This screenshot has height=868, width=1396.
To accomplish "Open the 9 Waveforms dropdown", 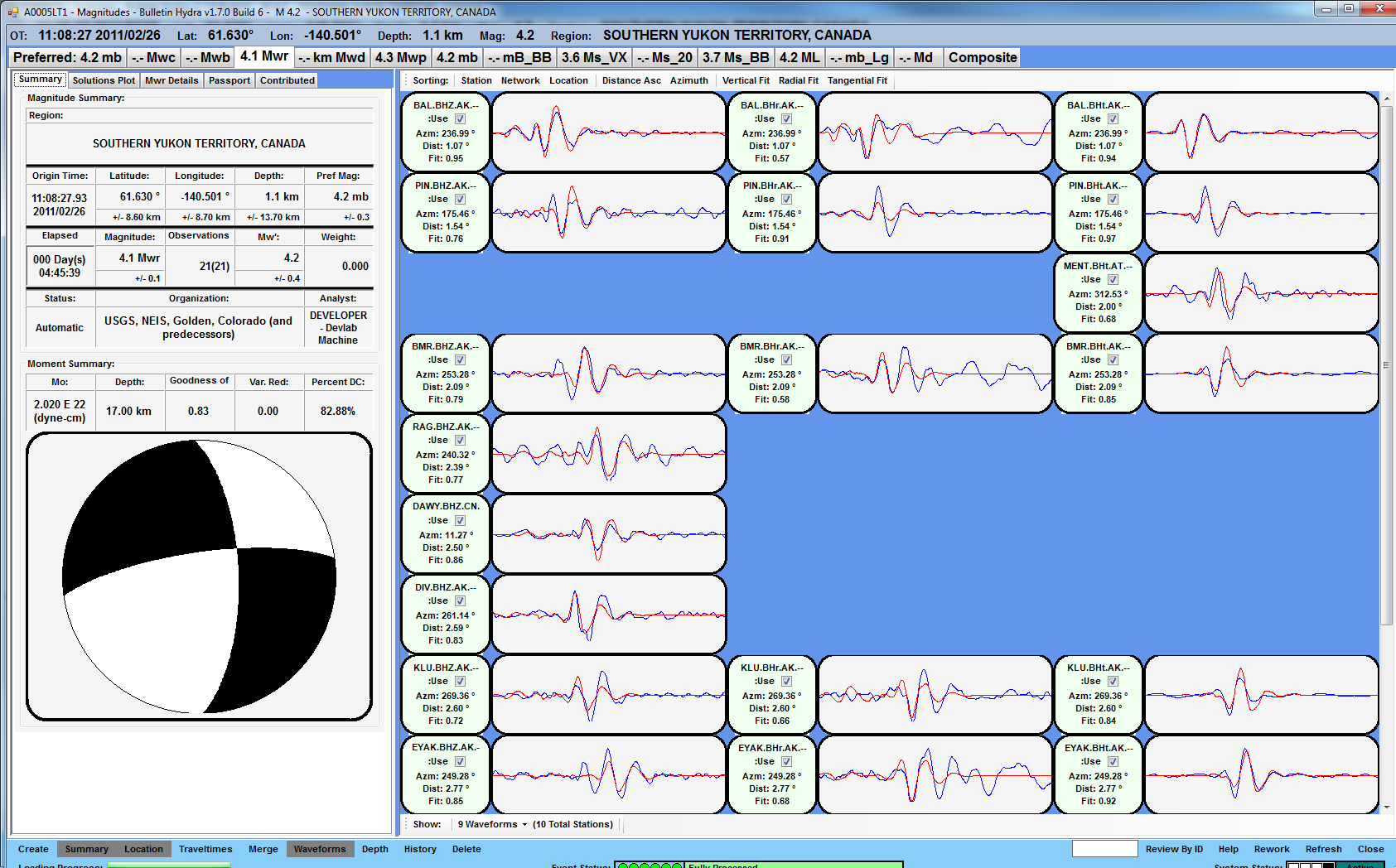I will [x=492, y=824].
